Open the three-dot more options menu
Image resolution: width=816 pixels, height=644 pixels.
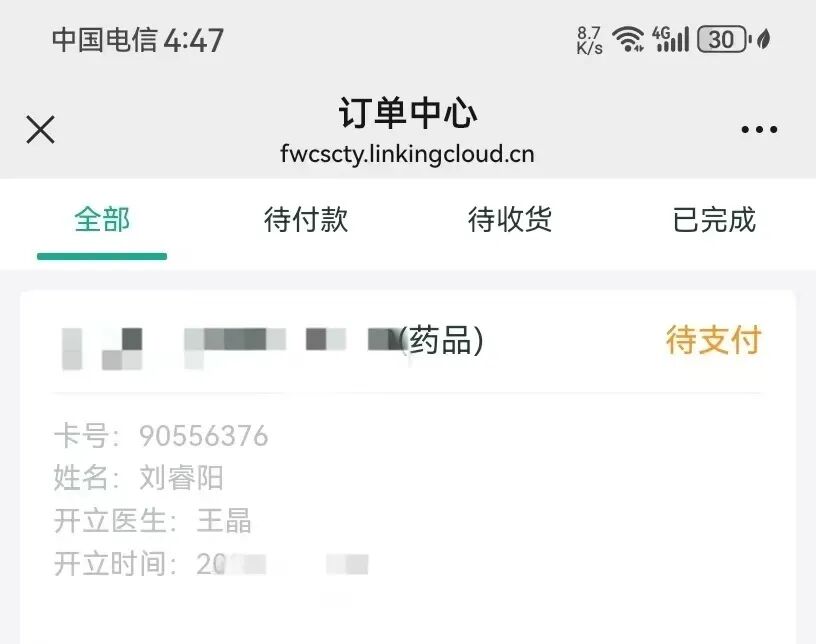click(759, 129)
